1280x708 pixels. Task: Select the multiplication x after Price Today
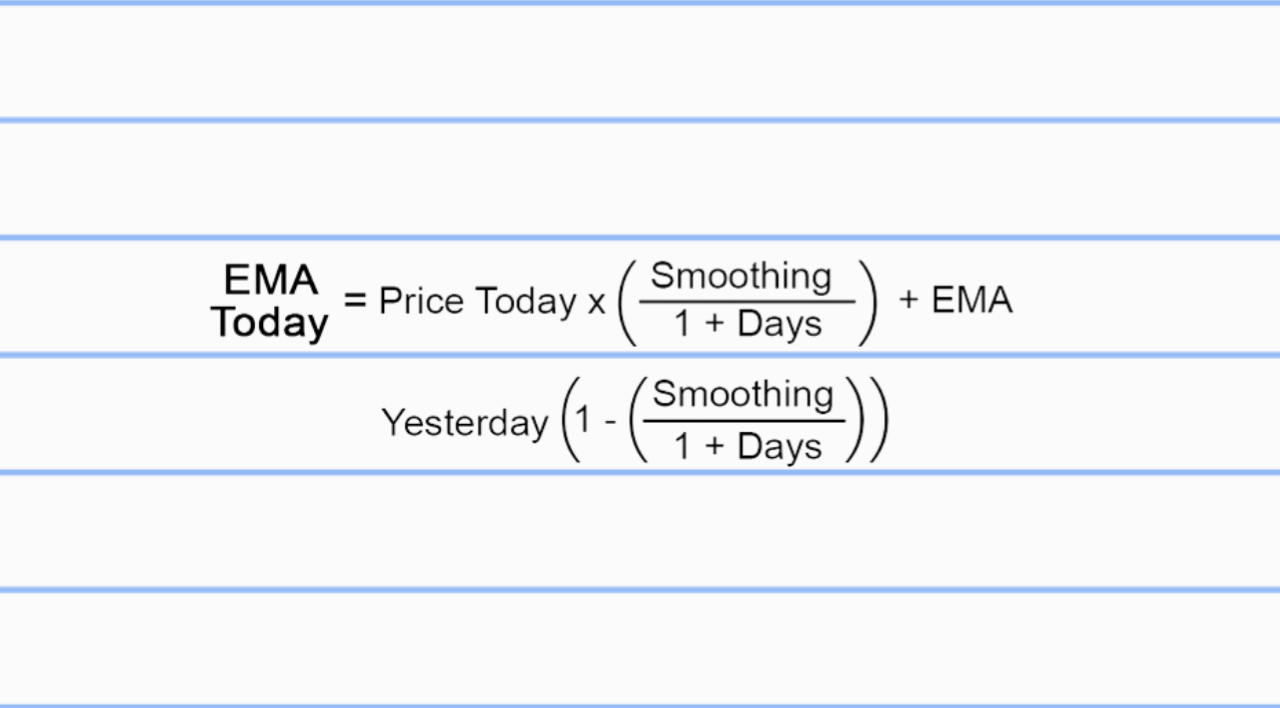[x=596, y=303]
